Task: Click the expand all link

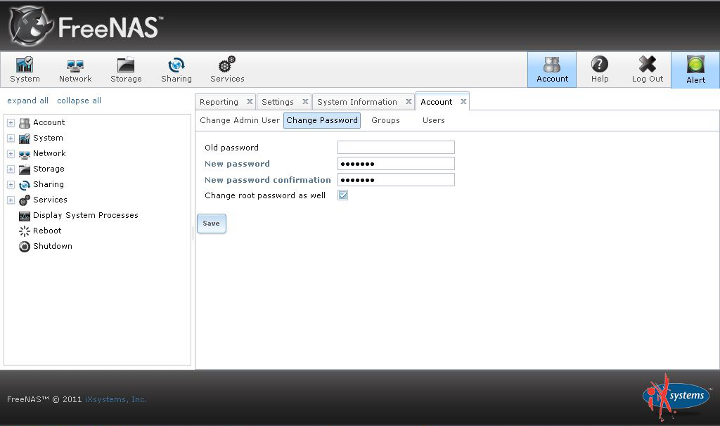Action: 28,101
